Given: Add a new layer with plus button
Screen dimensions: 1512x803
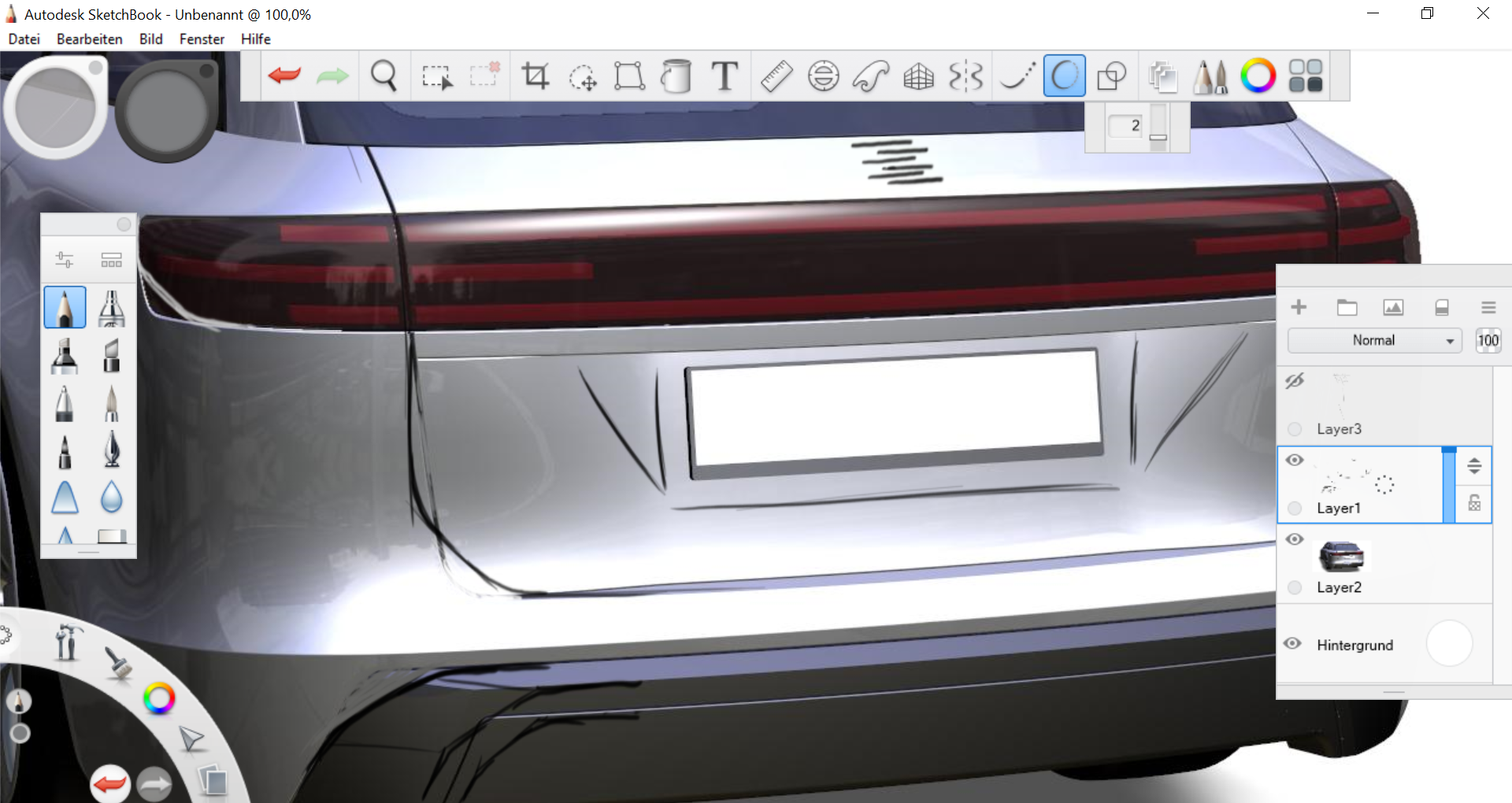Looking at the screenshot, I should click(1299, 308).
